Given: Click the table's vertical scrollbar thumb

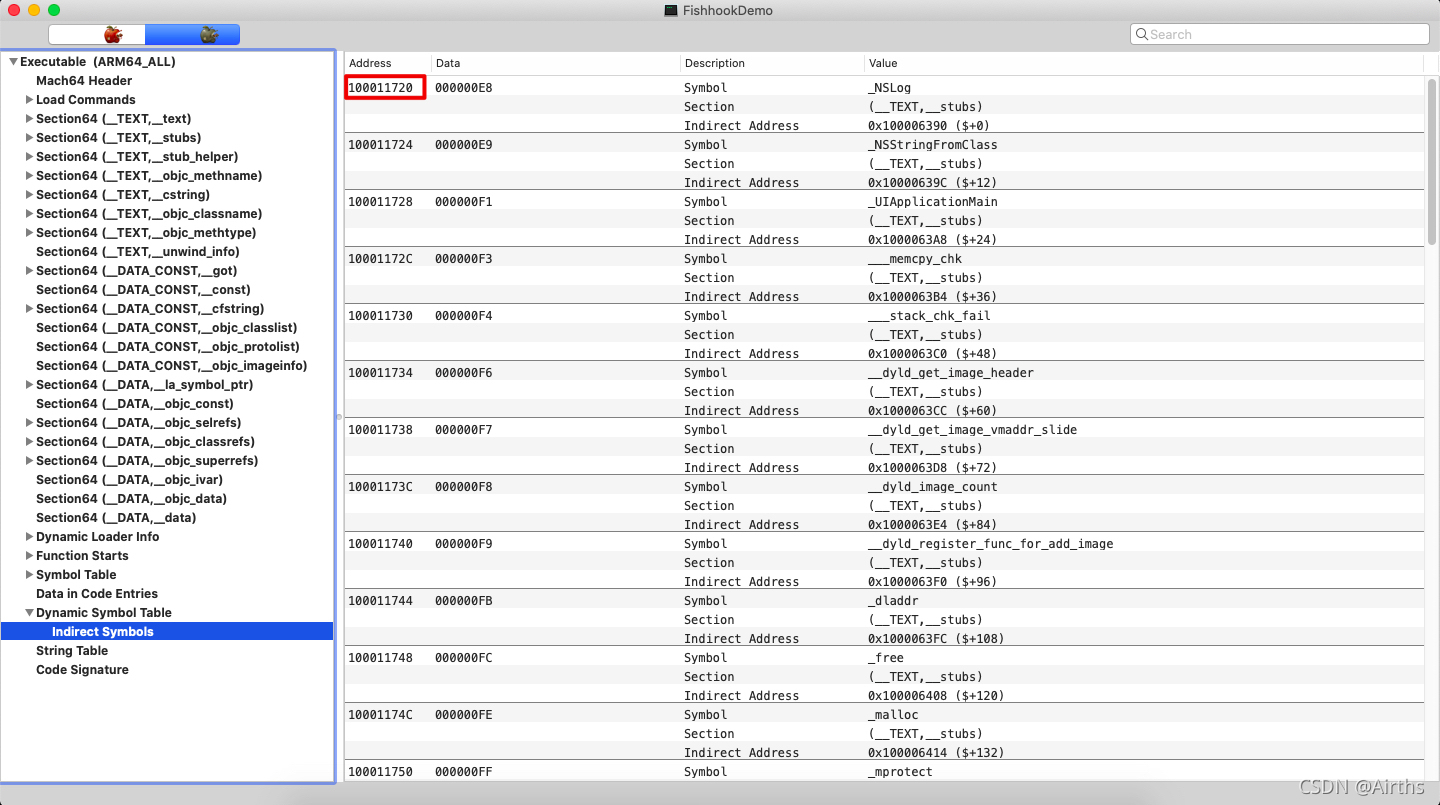Looking at the screenshot, I should (1432, 160).
